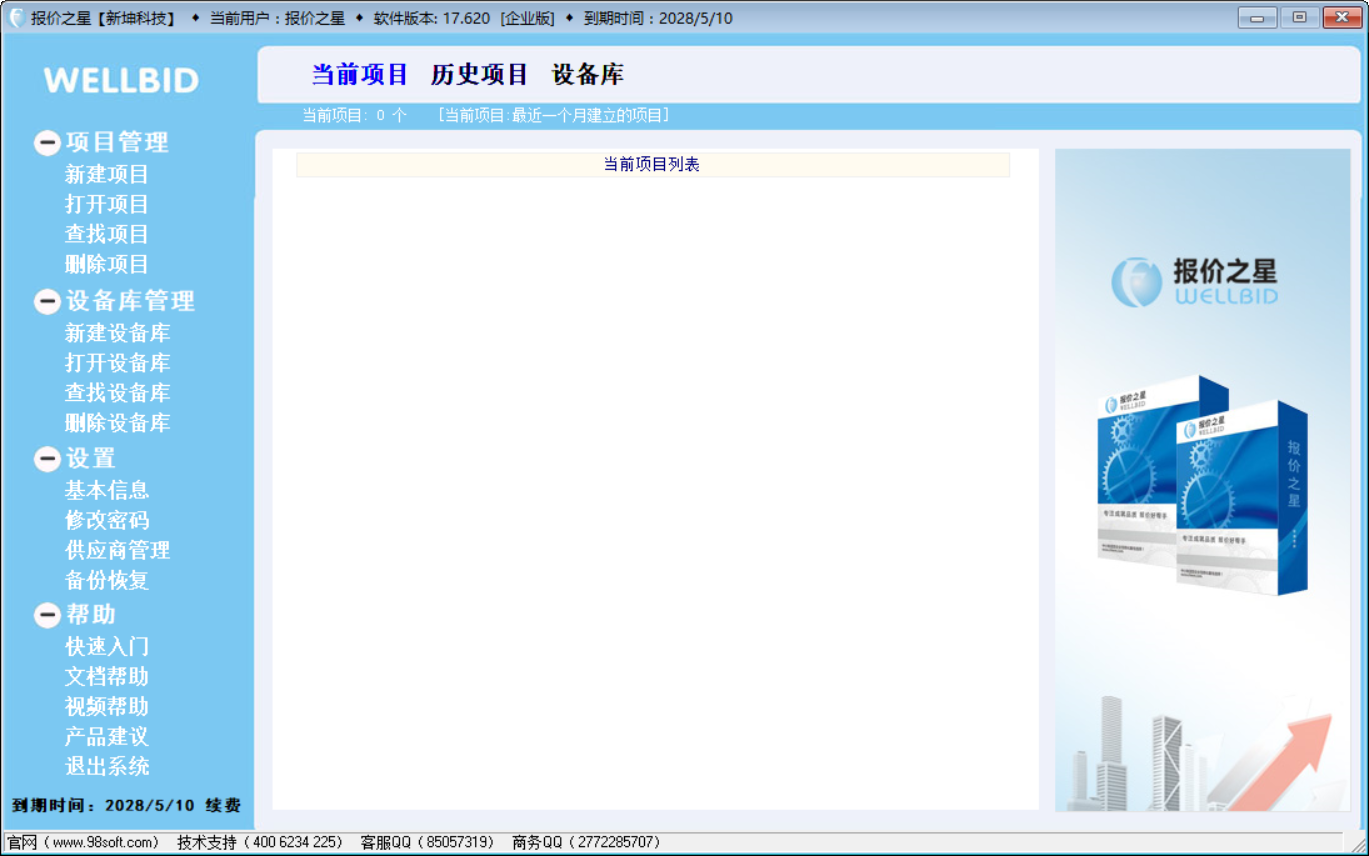The width and height of the screenshot is (1369, 856).
Task: Collapse the 设置 section
Action: [x=47, y=459]
